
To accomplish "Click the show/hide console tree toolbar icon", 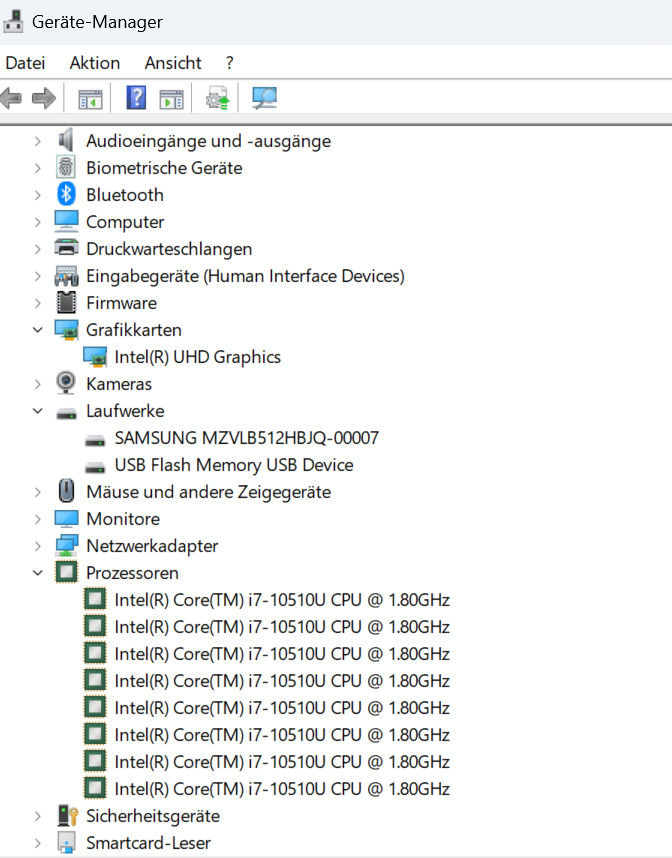I will pos(90,99).
